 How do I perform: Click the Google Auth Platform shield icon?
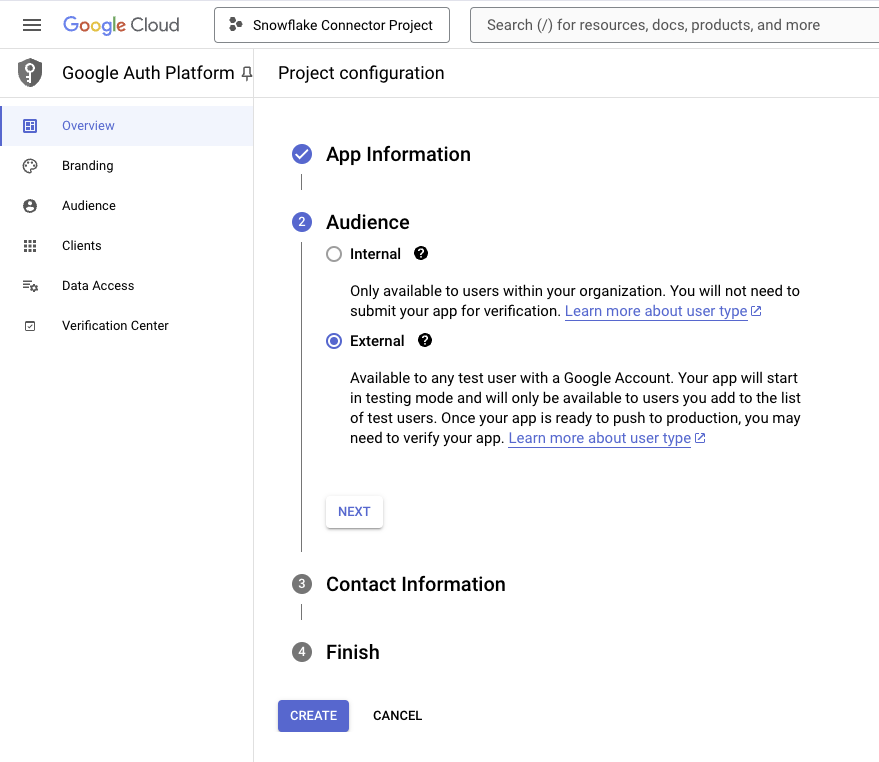tap(30, 73)
